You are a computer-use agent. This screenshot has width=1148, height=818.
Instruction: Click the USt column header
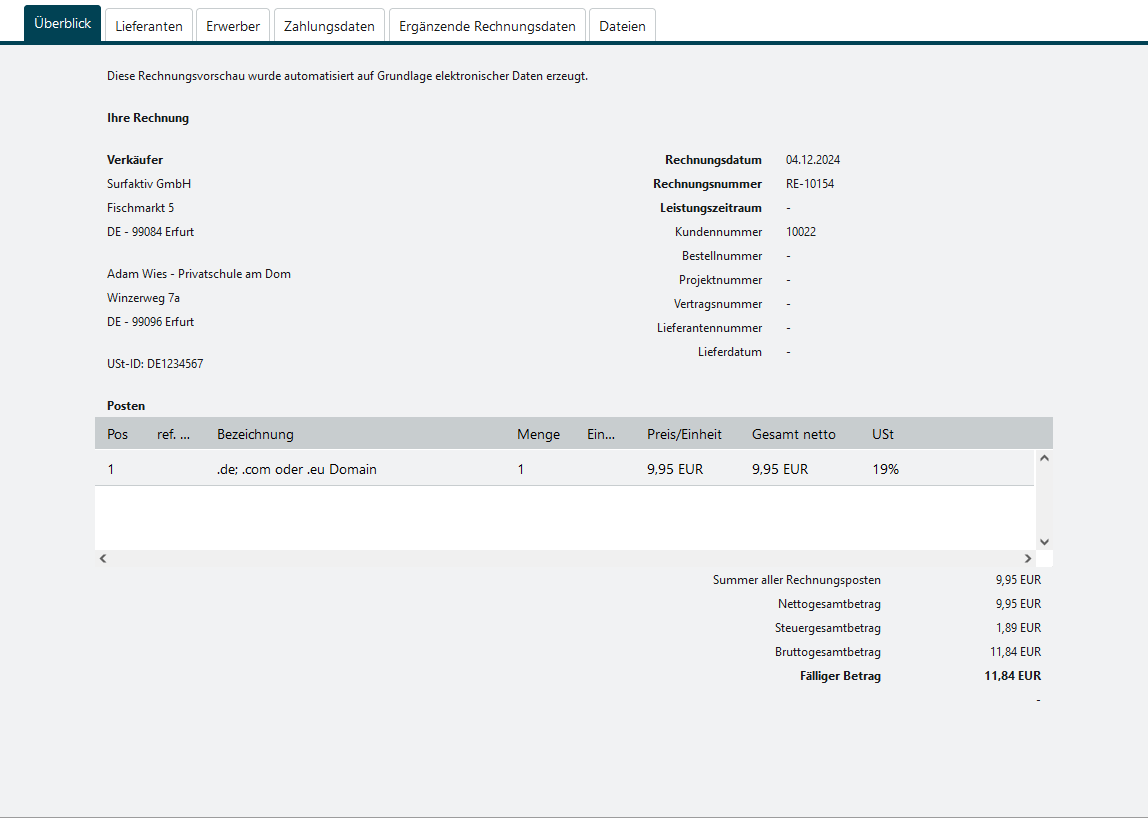click(883, 434)
